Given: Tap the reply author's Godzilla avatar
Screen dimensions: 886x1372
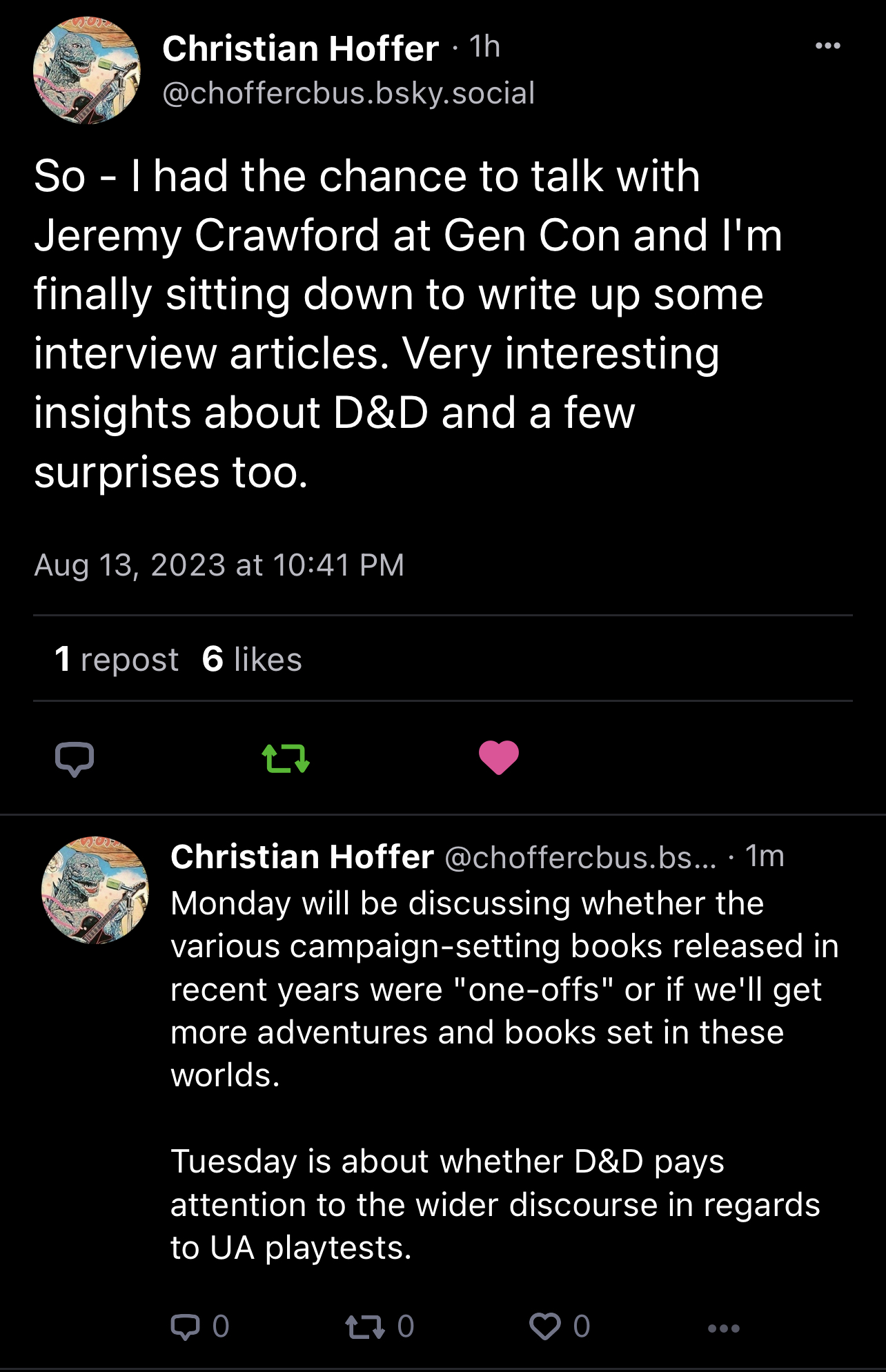Looking at the screenshot, I should (x=95, y=890).
